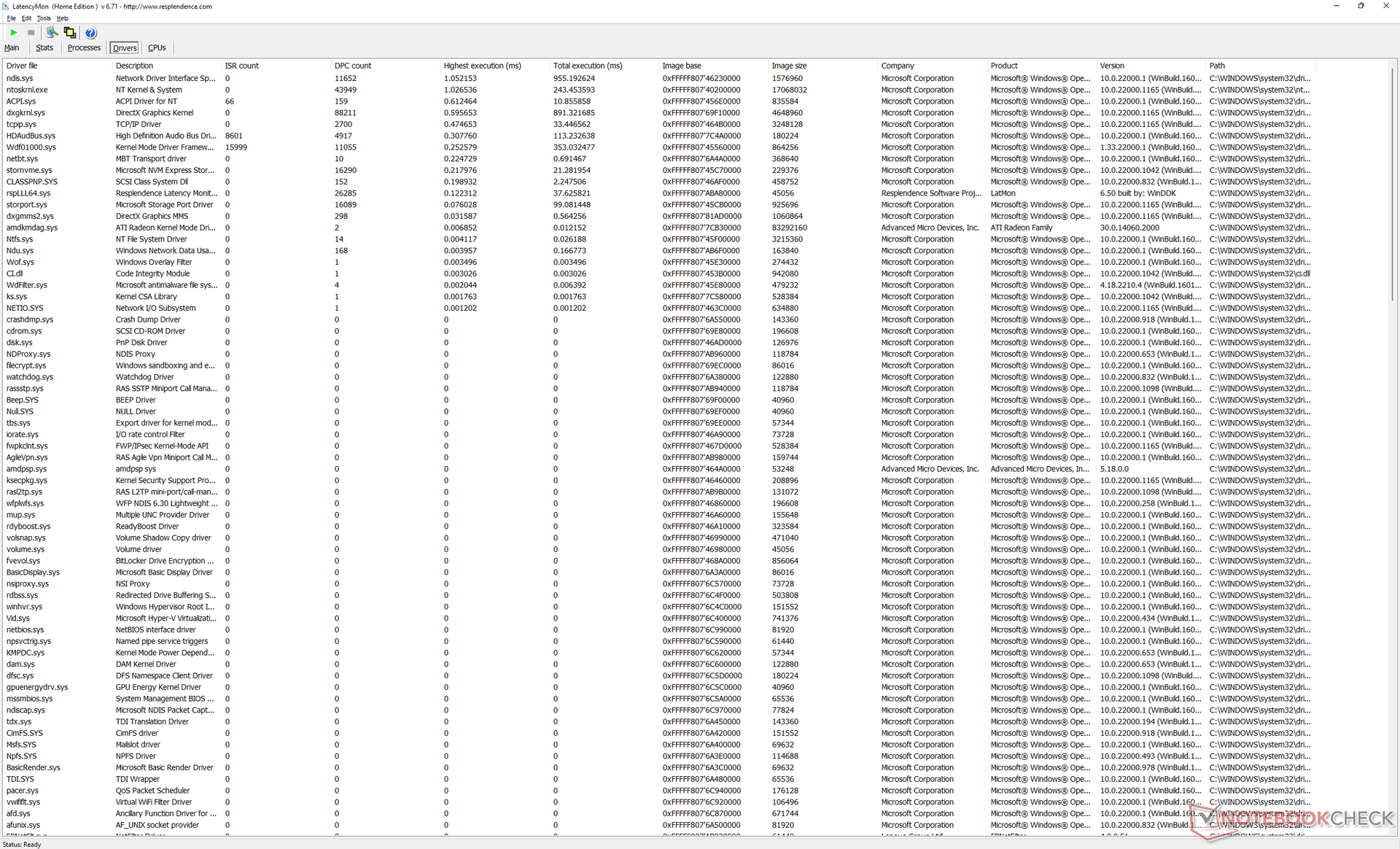Start monitoring with the green play button
This screenshot has height=849, width=1400.
click(x=14, y=33)
